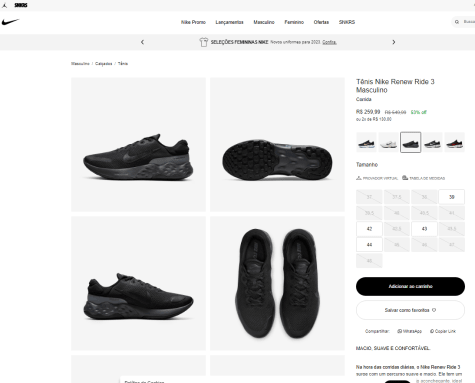This screenshot has height=383, width=475.
Task: Open the Nike Promo menu
Action: [x=193, y=22]
